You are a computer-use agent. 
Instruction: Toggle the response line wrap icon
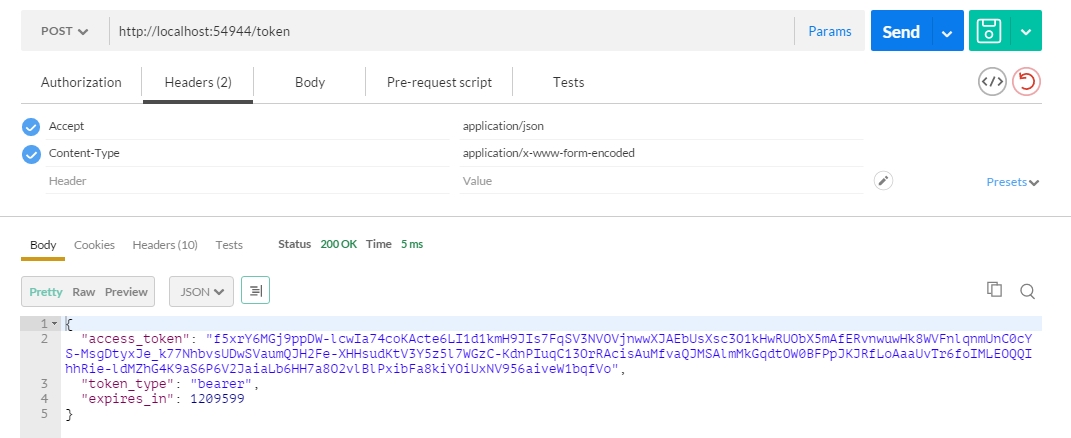pos(255,291)
